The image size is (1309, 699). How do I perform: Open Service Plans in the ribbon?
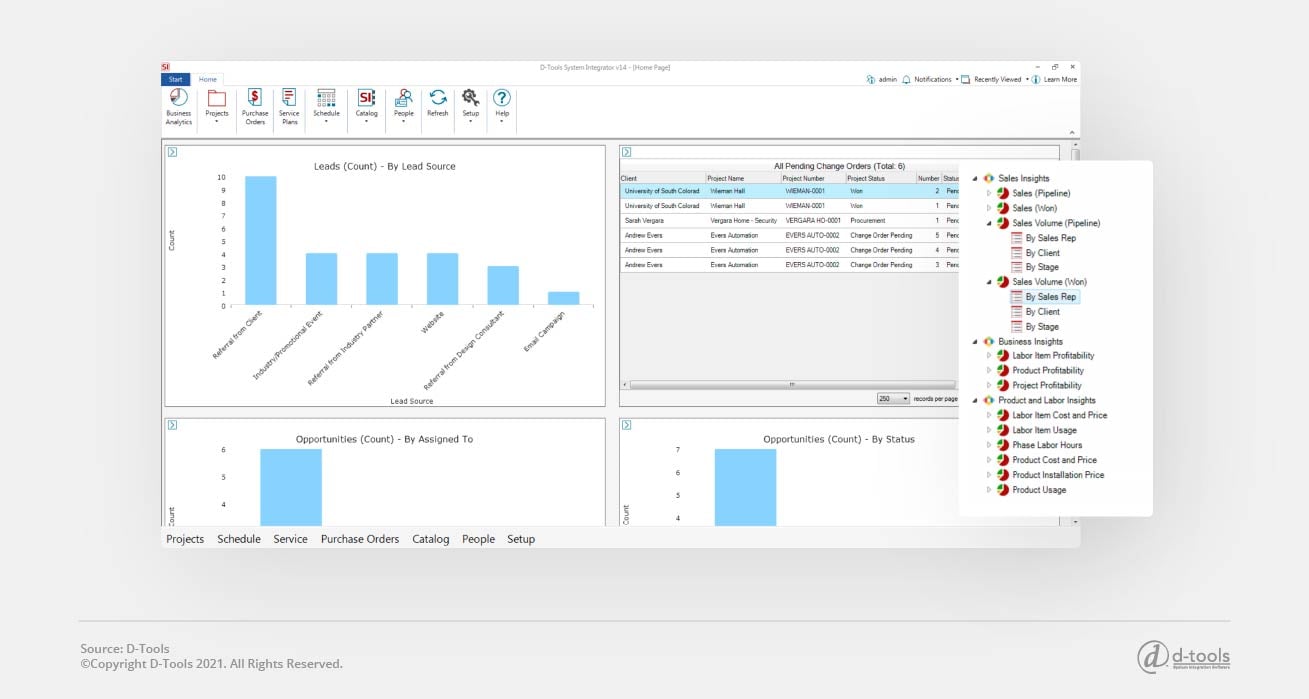[x=289, y=106]
